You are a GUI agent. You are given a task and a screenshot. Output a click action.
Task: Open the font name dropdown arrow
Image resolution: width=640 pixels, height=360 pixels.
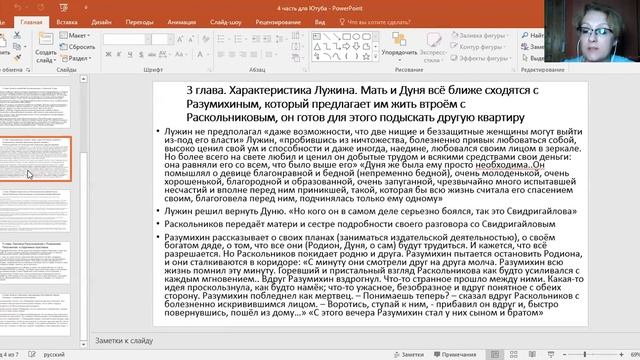(x=148, y=39)
